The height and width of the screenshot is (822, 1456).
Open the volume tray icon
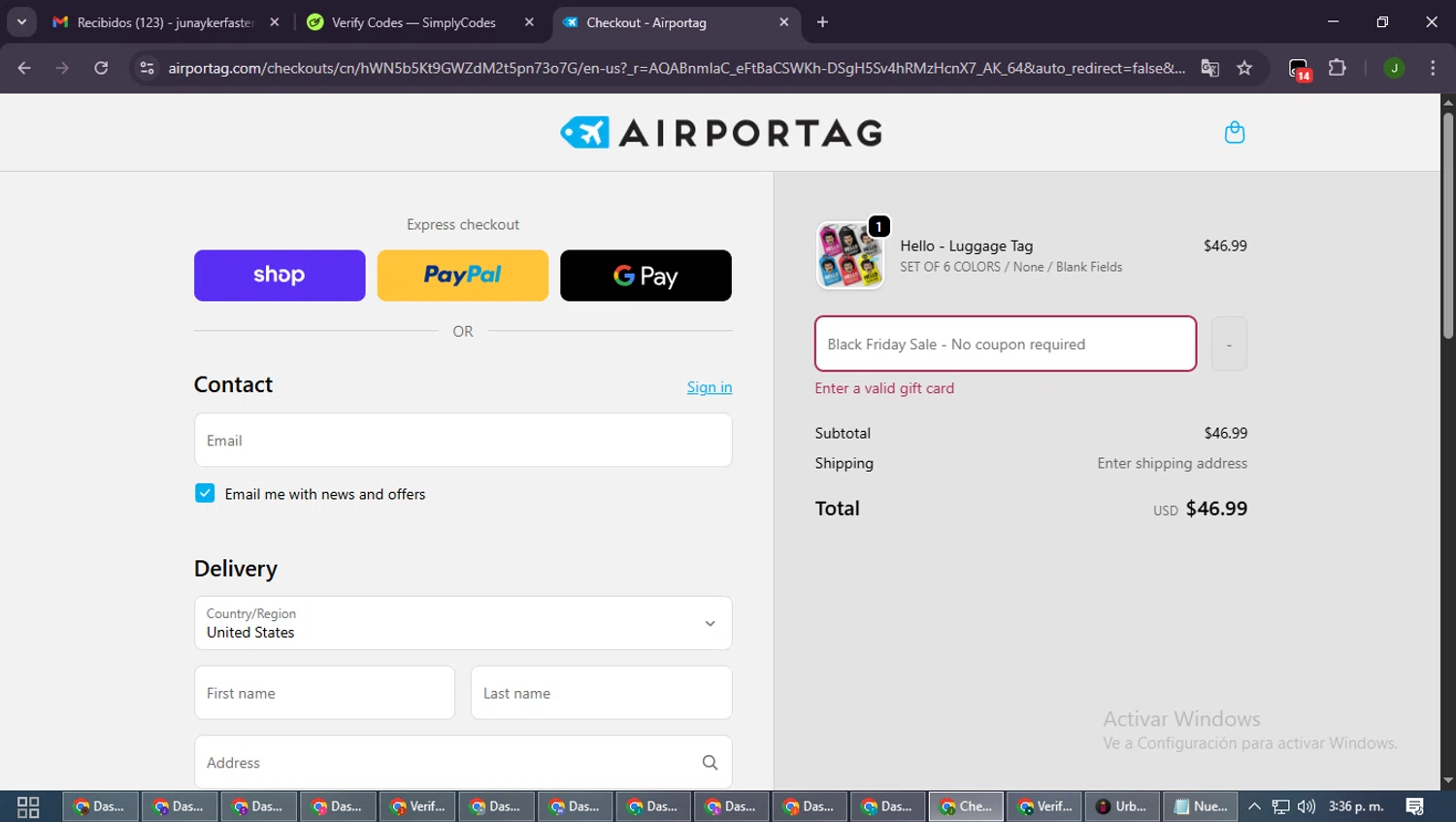[1307, 806]
